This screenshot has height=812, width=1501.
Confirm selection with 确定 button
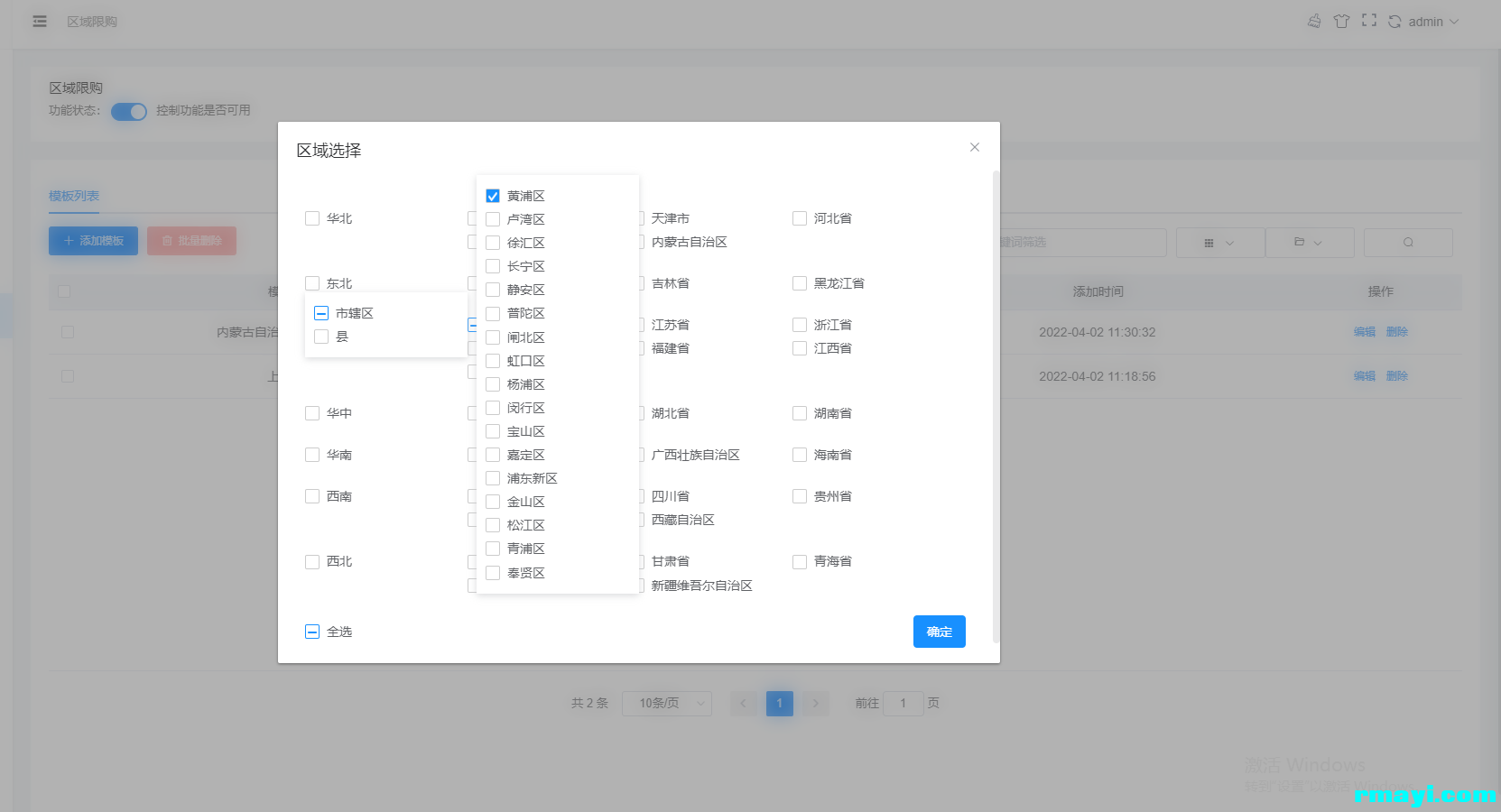[x=940, y=632]
